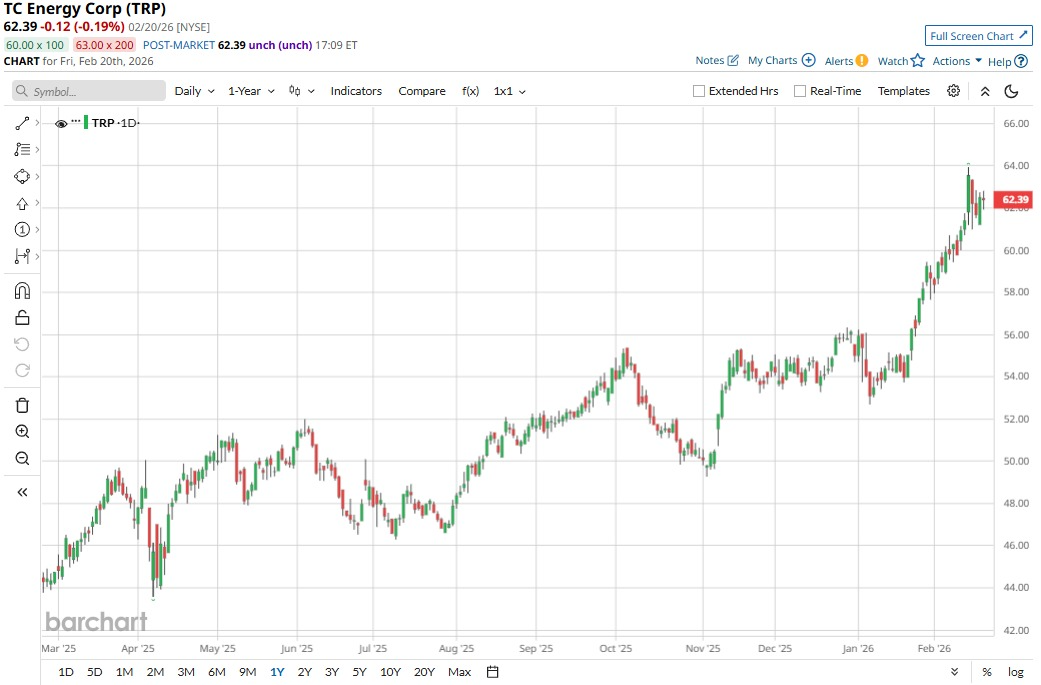The image size is (1041, 685).
Task: Expand shapes tool options arrow
Action: (37, 177)
